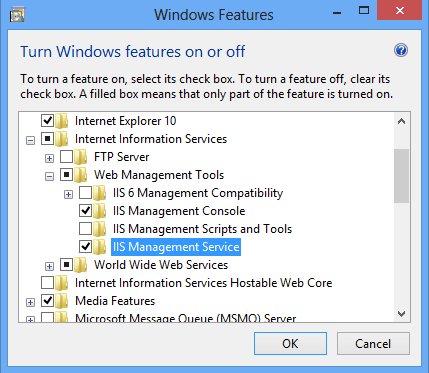Viewport: 429px width, 373px height.
Task: Minimize the Windows Features window
Action: (x=337, y=12)
